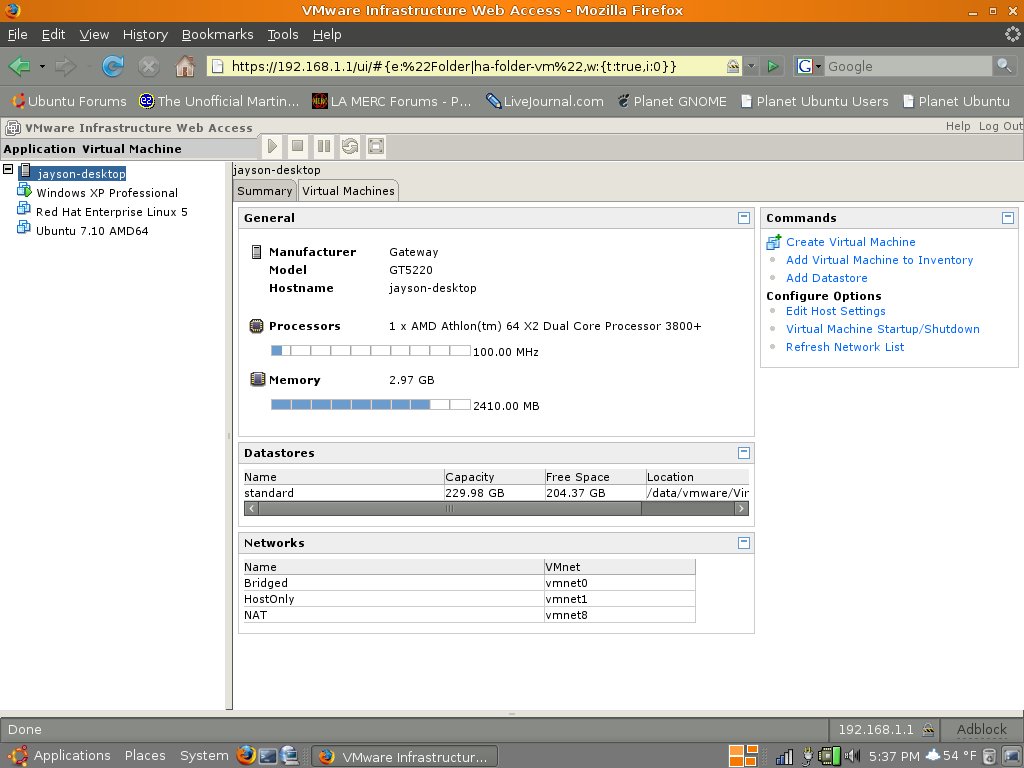1024x768 pixels.
Task: Click the Firefox forward arrow
Action: coord(65,66)
